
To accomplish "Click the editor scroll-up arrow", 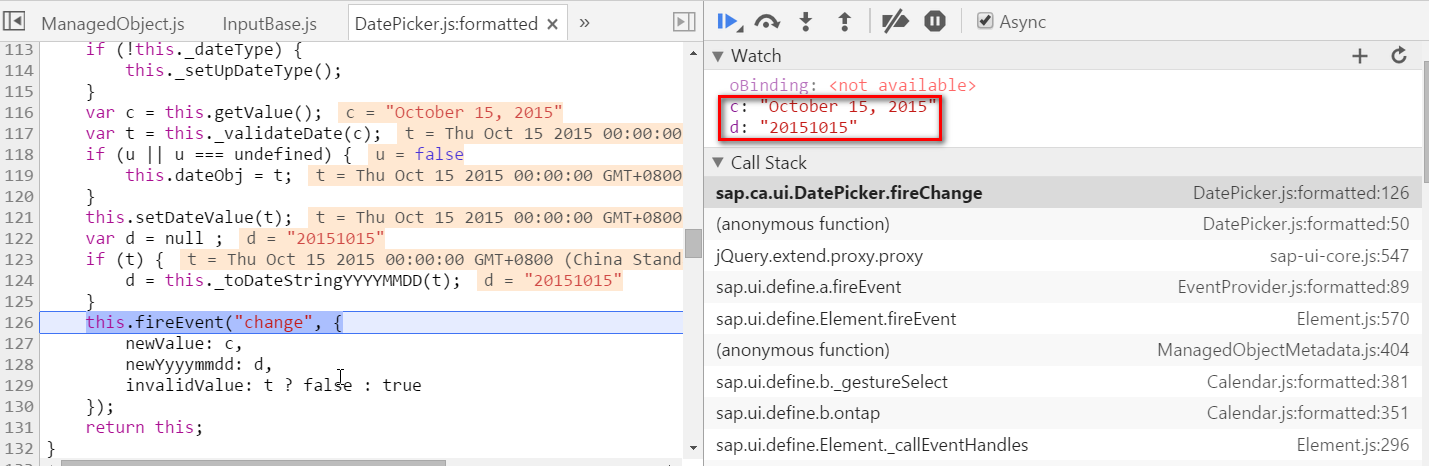I will pos(692,51).
